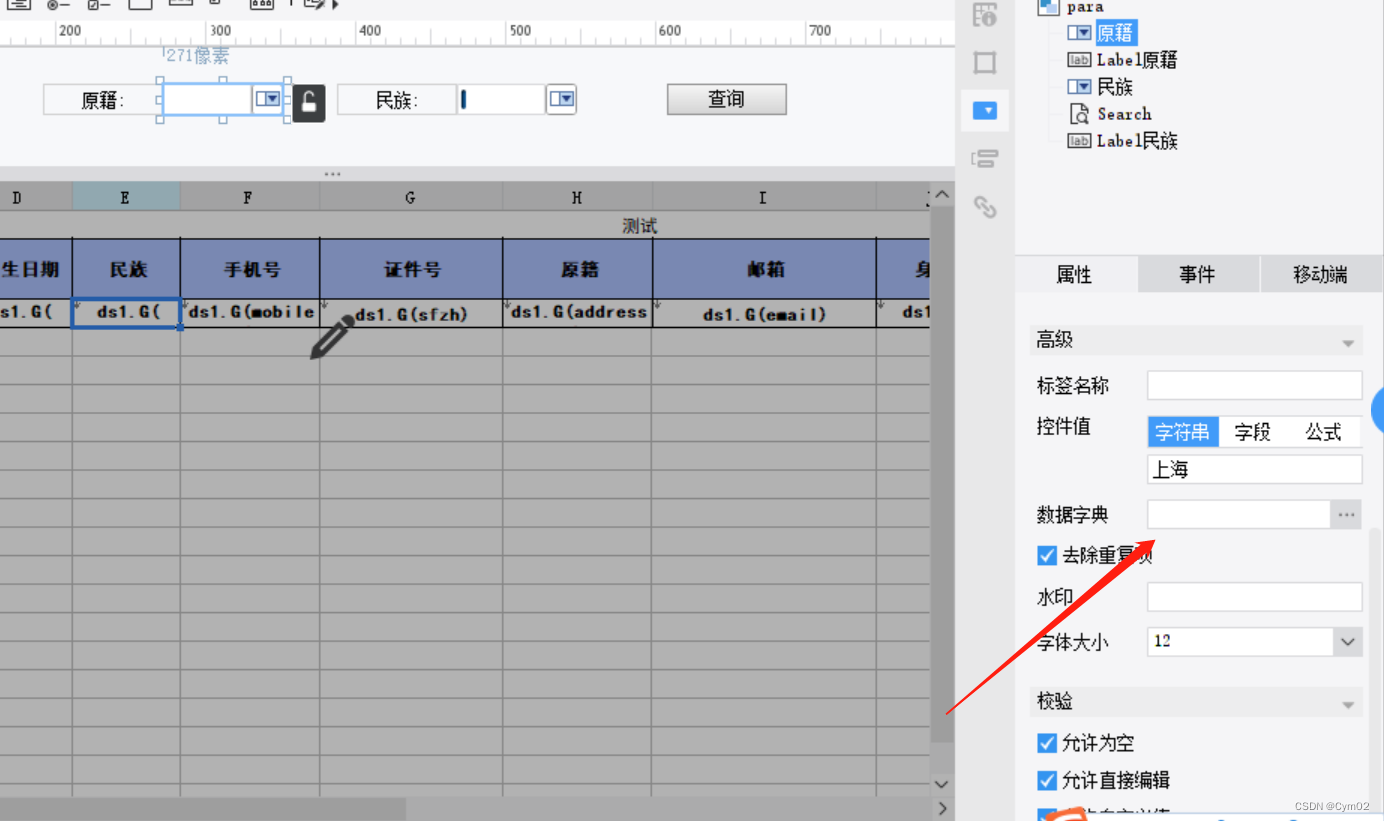Disable the 允许为空 checkbox
The image size is (1384, 821).
click(x=1046, y=743)
